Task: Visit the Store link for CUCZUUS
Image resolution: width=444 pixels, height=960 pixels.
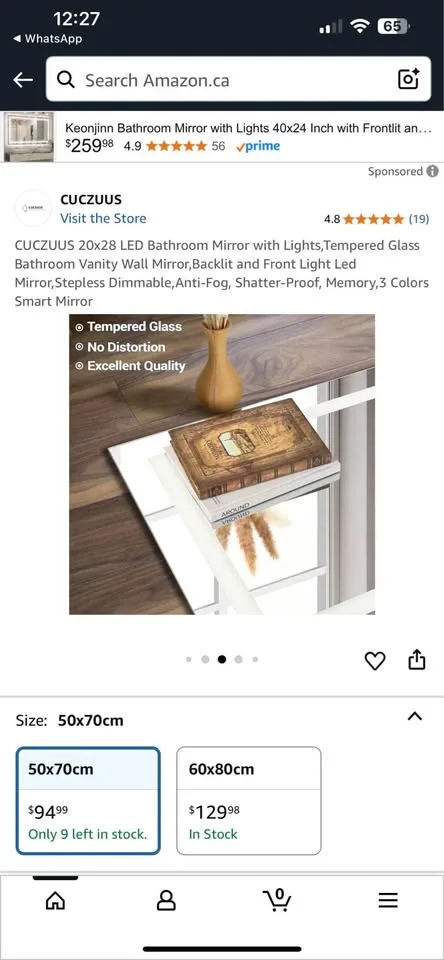Action: (103, 219)
